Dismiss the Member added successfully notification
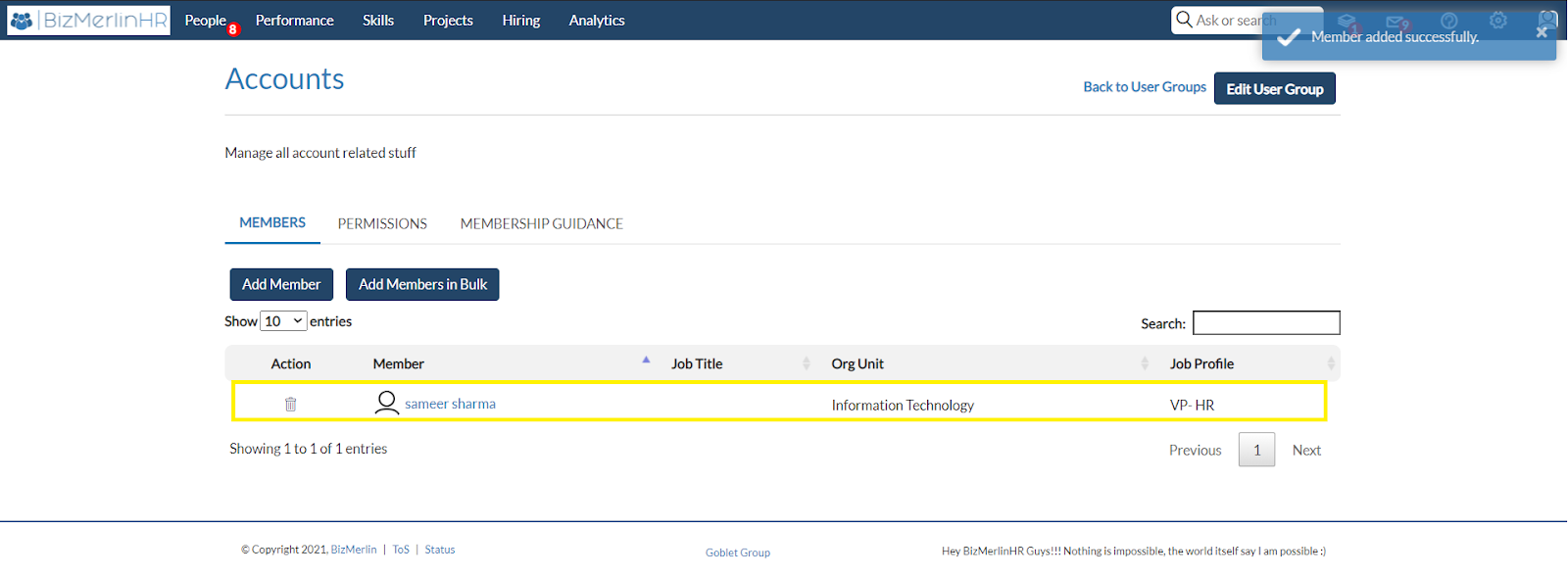Viewport: 1568px width, 577px height. (1542, 32)
